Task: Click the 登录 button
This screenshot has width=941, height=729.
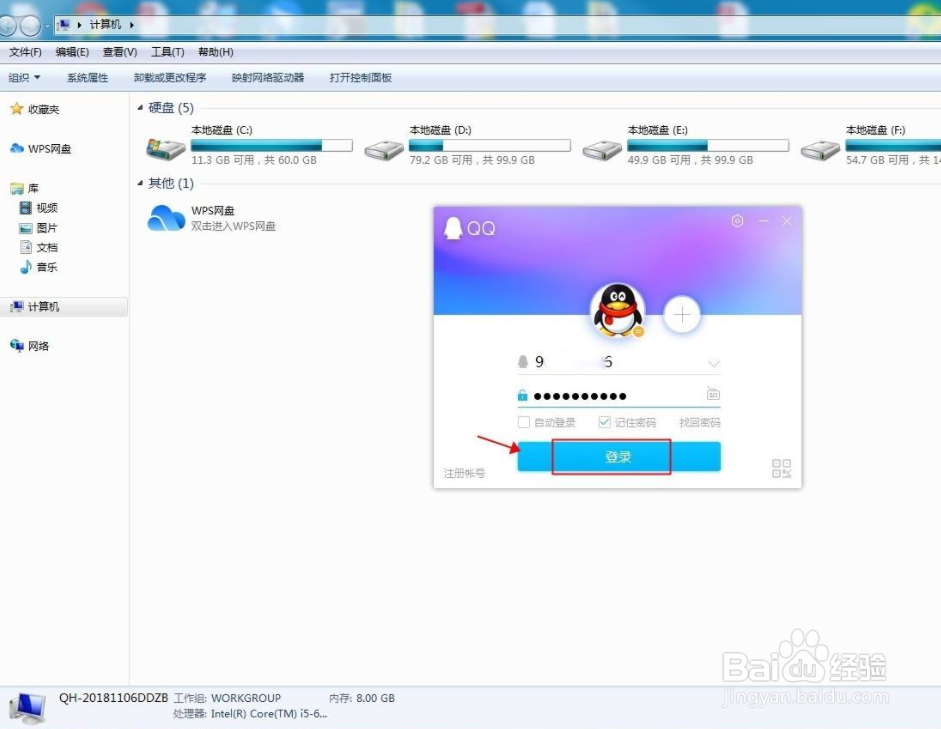Action: (x=619, y=457)
